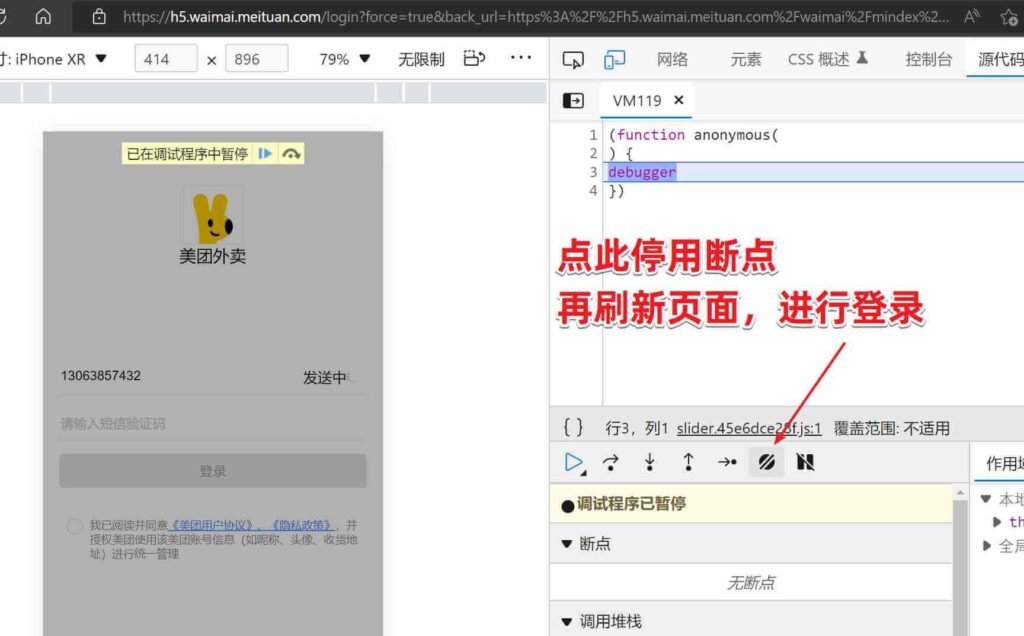Click the 美团外卖 kangaroo logo
Viewport: 1024px width, 636px height.
[x=213, y=215]
